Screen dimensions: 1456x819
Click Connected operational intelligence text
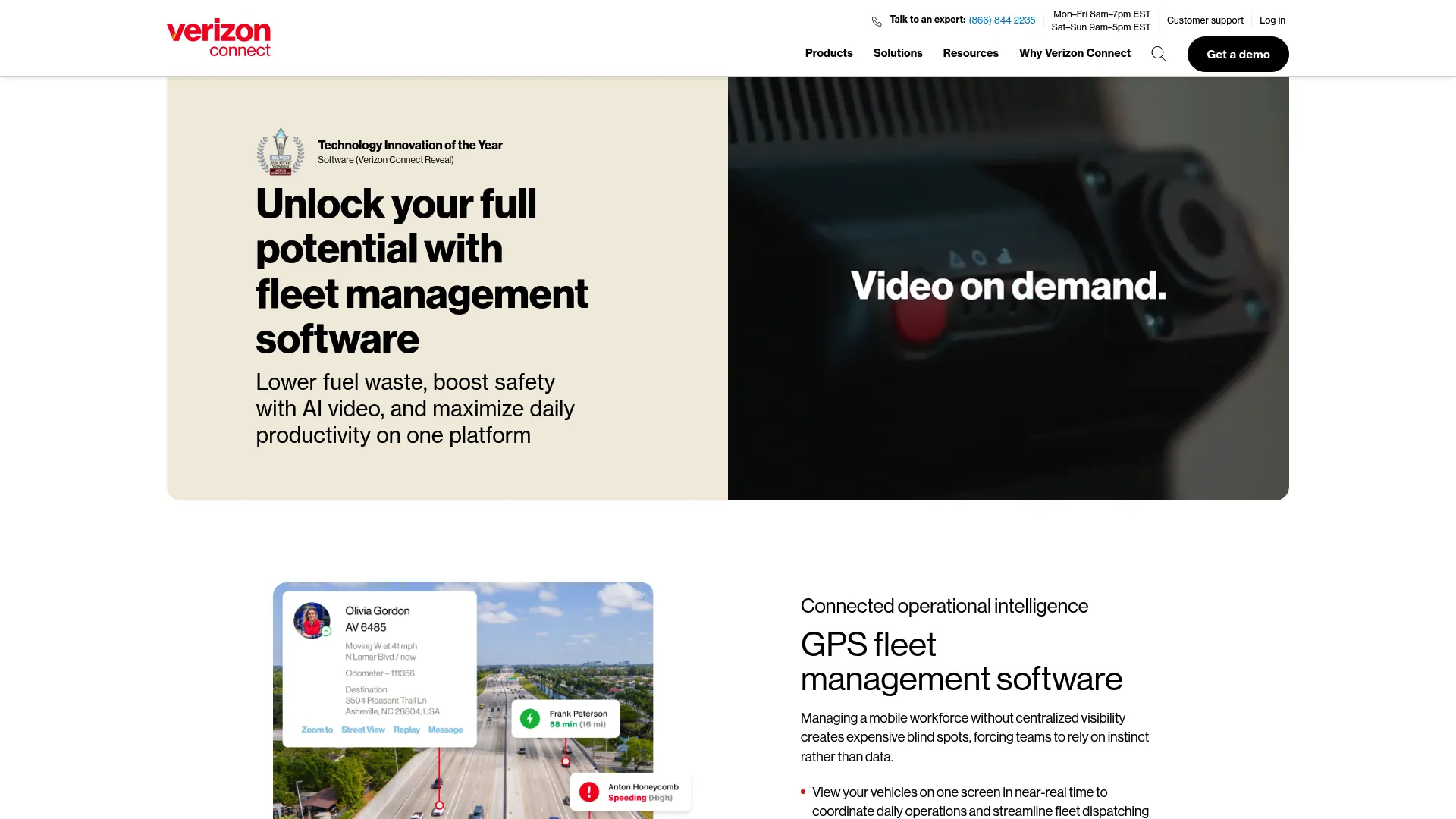pos(944,606)
